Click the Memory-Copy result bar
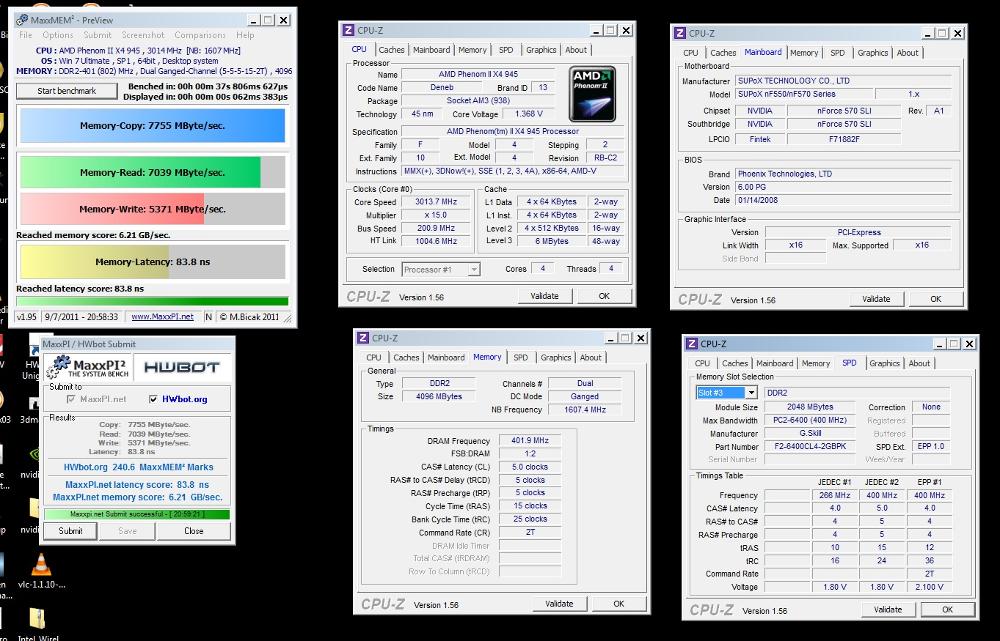The width and height of the screenshot is (1000, 641). 152,126
